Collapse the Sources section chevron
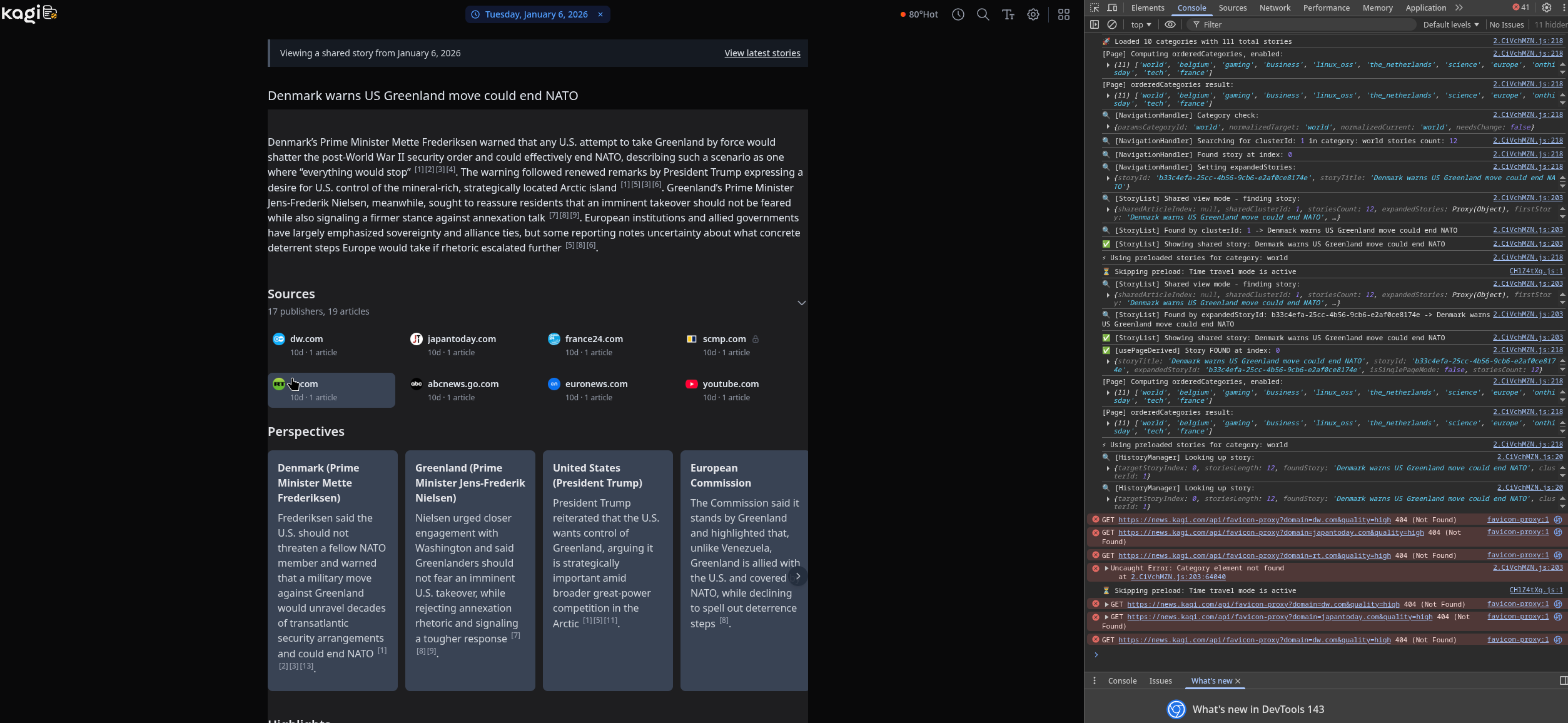Screen dimensions: 1568x723 pyautogui.click(x=801, y=303)
